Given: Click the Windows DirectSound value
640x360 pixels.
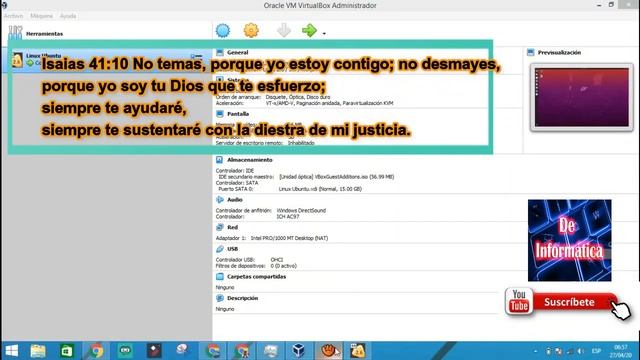Looking at the screenshot, I should [301, 211].
